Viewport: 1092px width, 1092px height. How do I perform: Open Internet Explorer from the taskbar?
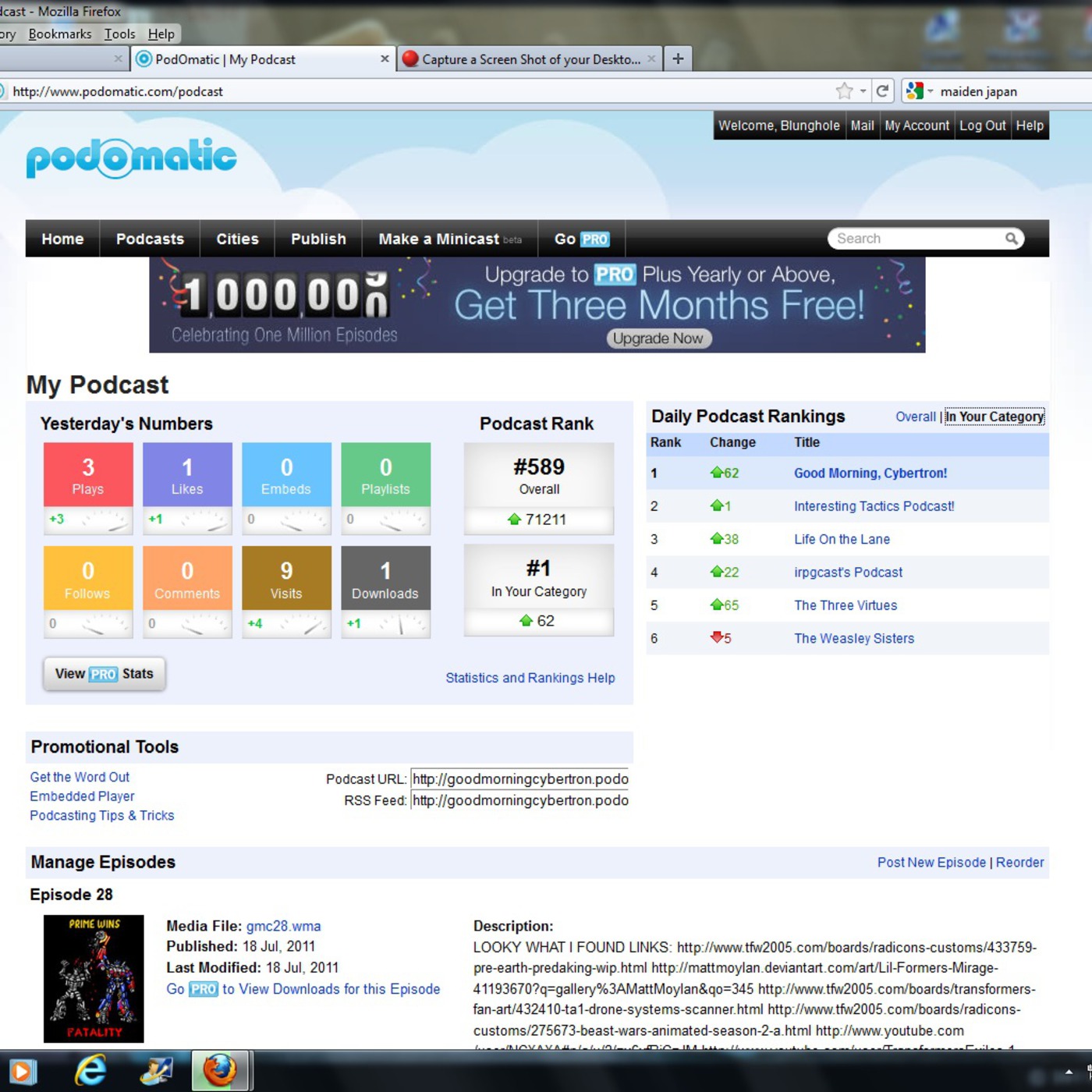[x=90, y=1071]
